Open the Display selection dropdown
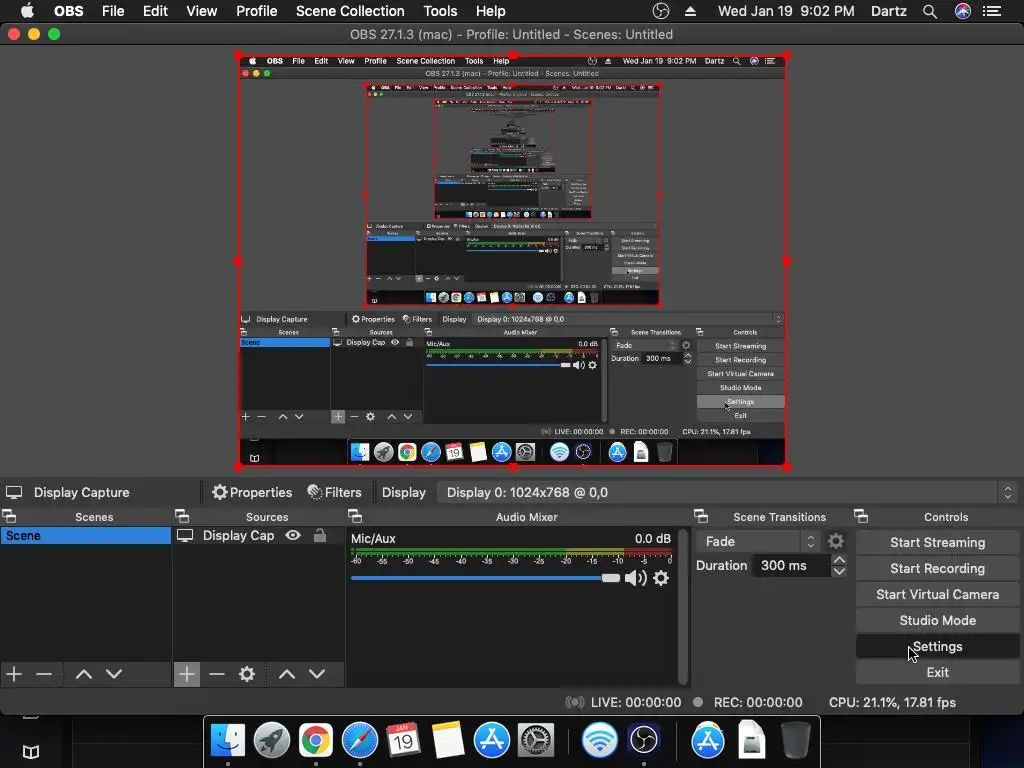 click(726, 492)
